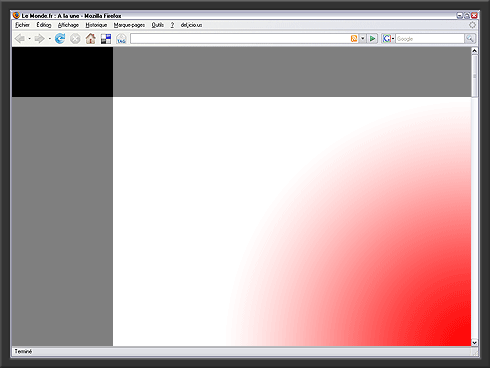Click the Back navigation arrow

[20, 39]
